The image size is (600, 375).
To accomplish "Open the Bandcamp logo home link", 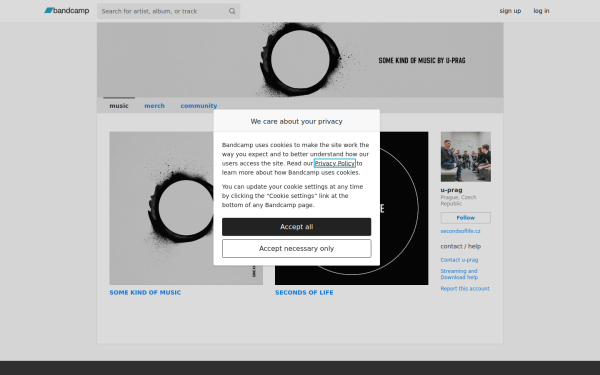I will (67, 11).
